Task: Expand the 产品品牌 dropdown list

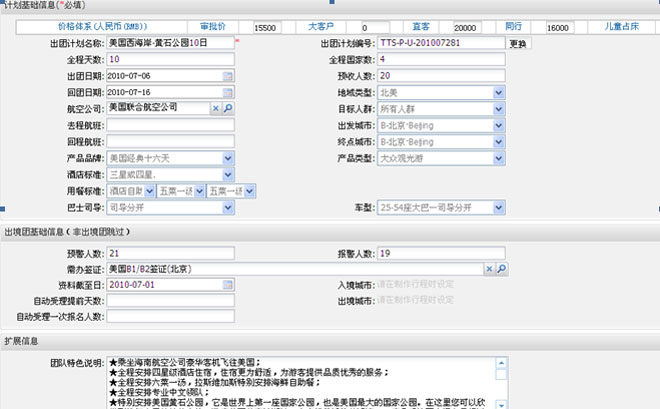Action: click(x=228, y=158)
